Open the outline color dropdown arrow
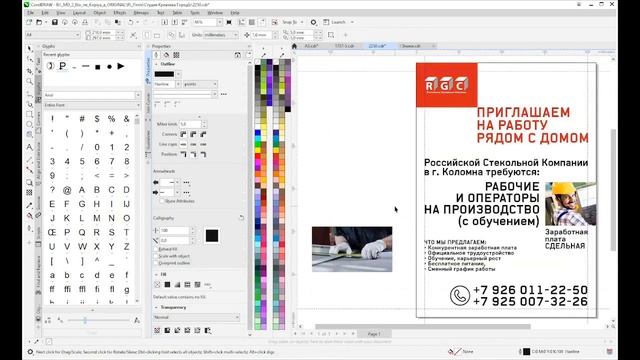The image size is (640, 360). [178, 74]
